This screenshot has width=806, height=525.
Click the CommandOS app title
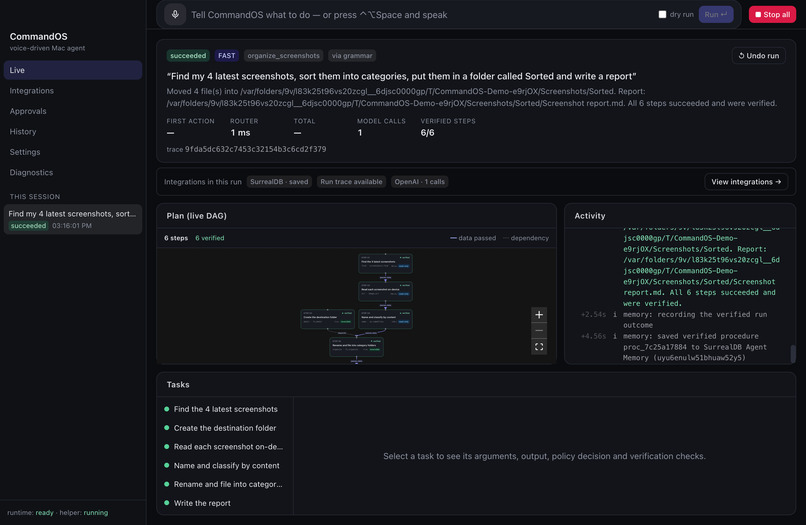point(39,37)
